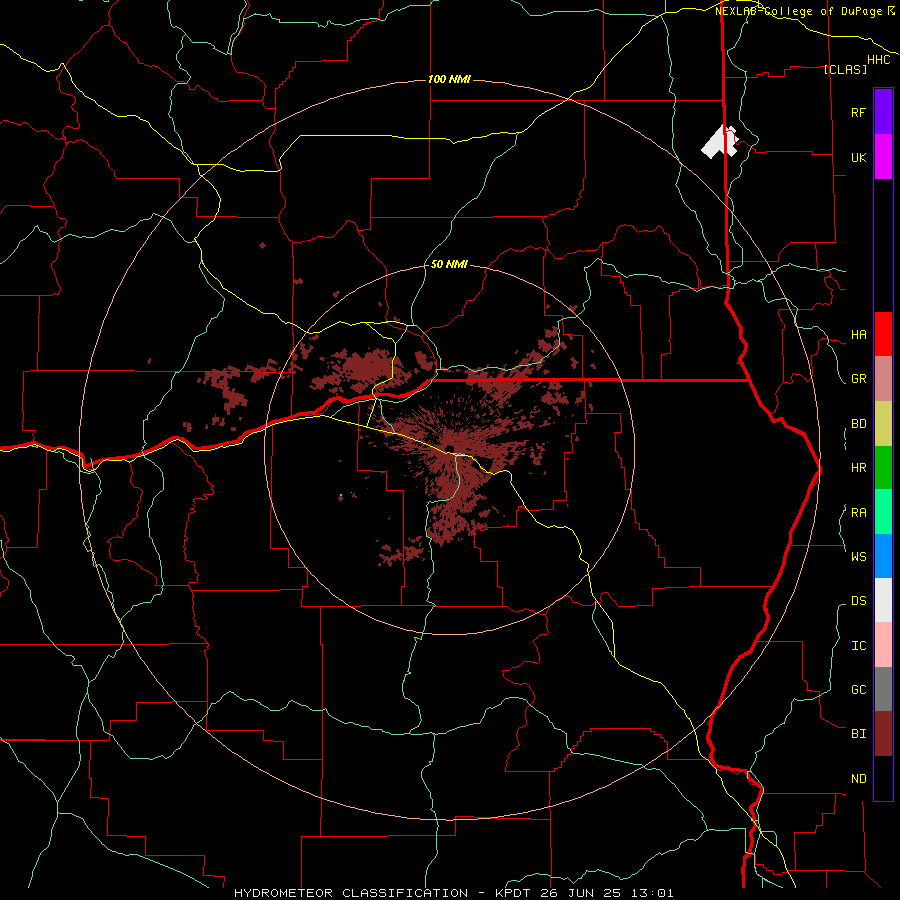The image size is (900, 900).
Task: Click the RF legend label
Action: click(858, 112)
